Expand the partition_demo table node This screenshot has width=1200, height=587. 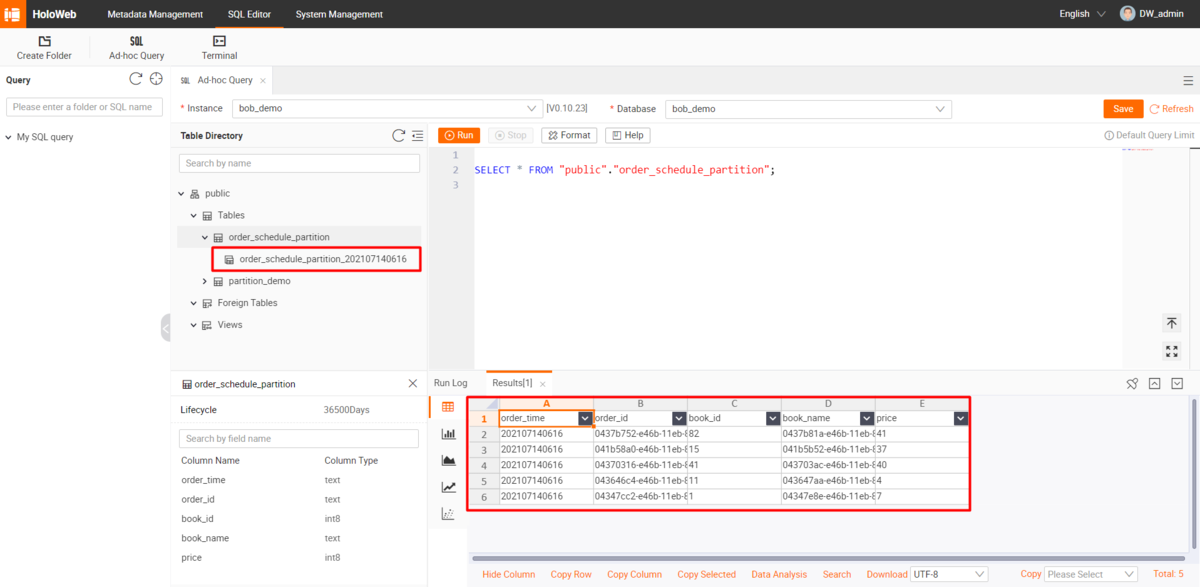coord(205,281)
